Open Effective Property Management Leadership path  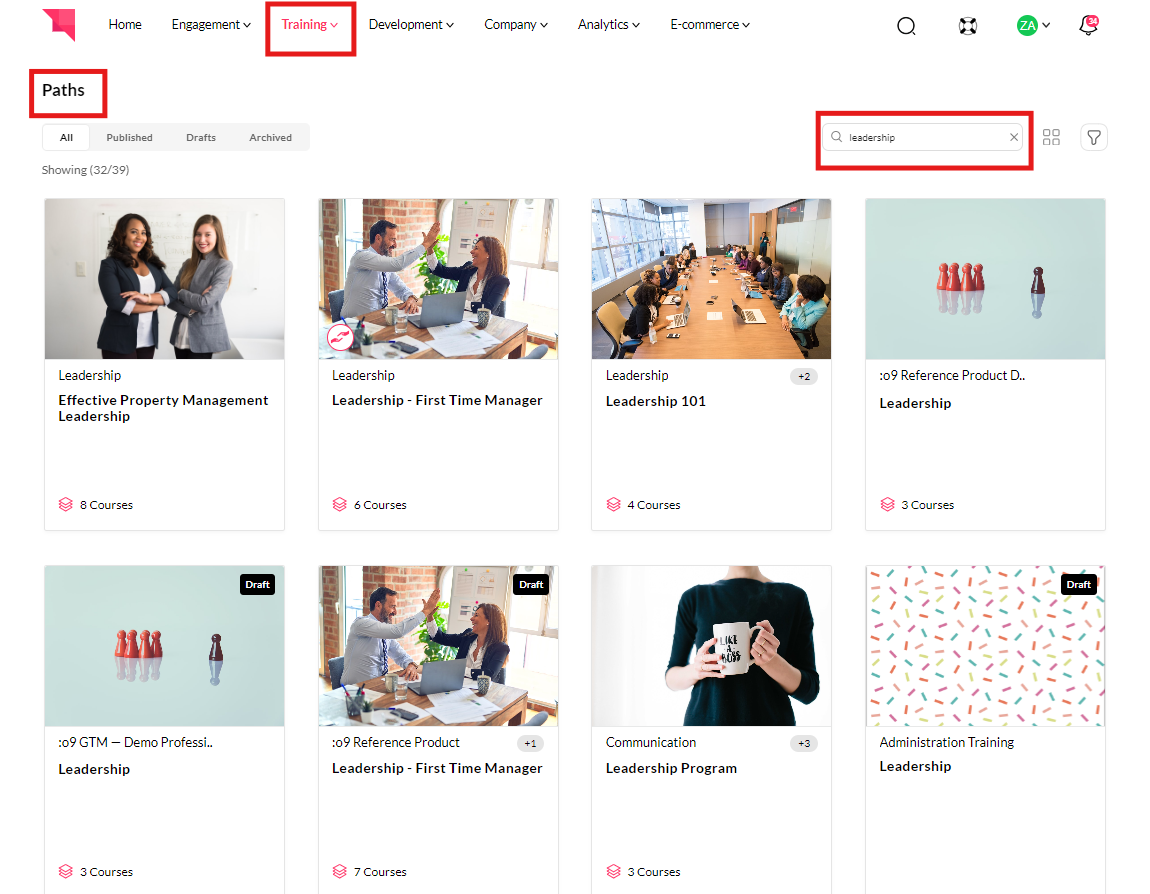pos(163,408)
